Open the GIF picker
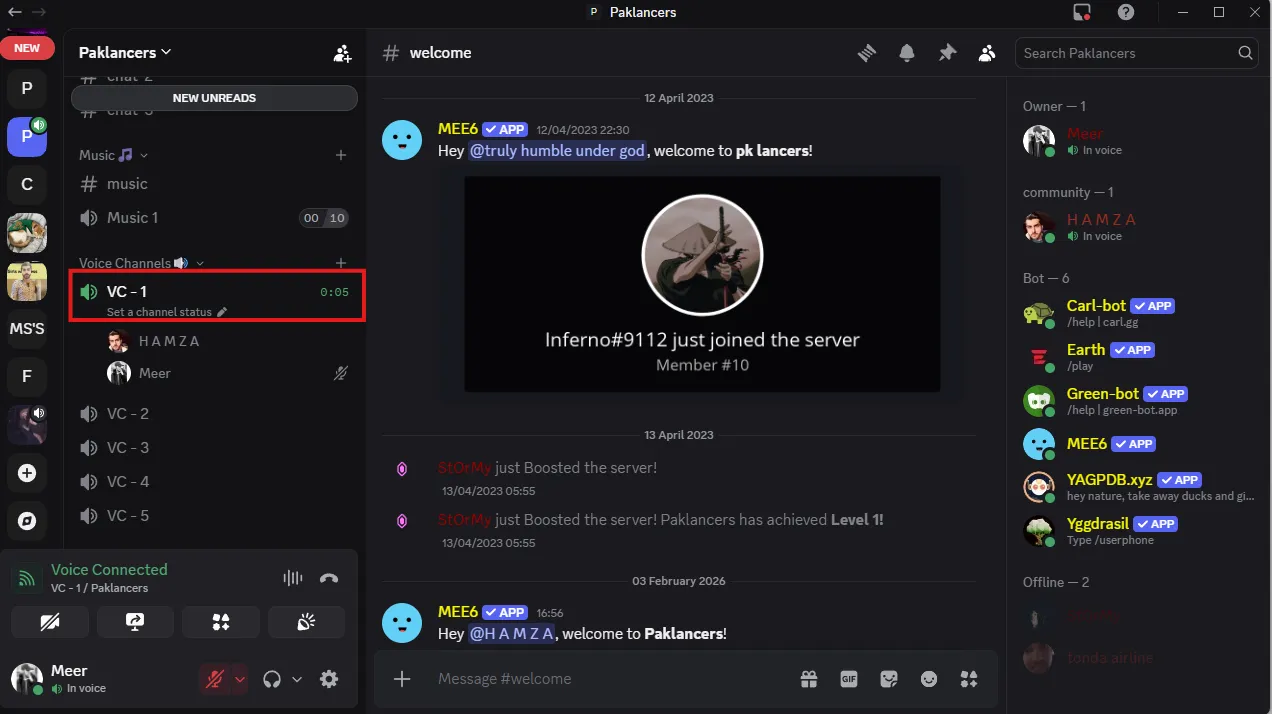Viewport: 1272px width, 714px height. [849, 679]
